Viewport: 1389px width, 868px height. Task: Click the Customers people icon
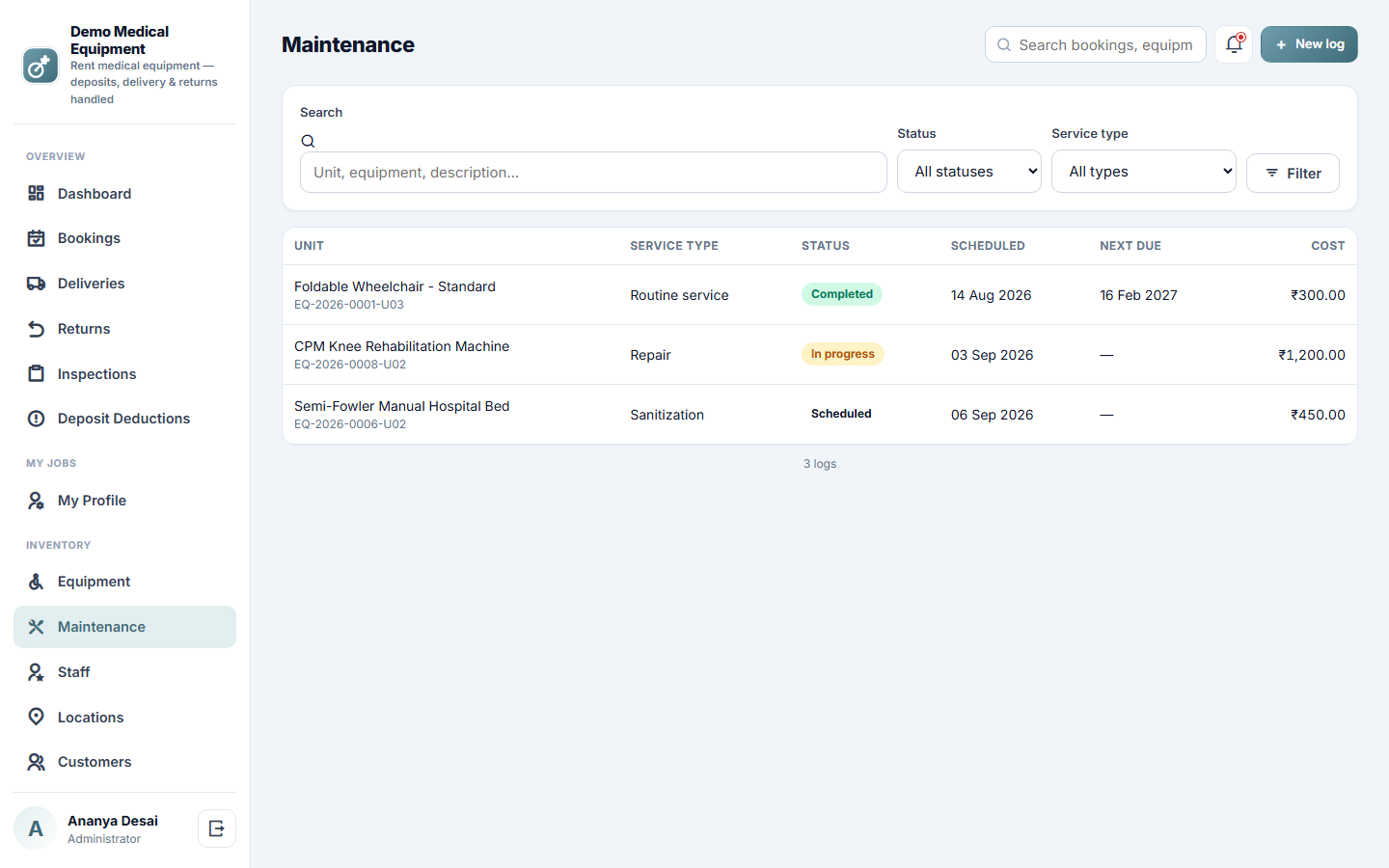click(36, 762)
